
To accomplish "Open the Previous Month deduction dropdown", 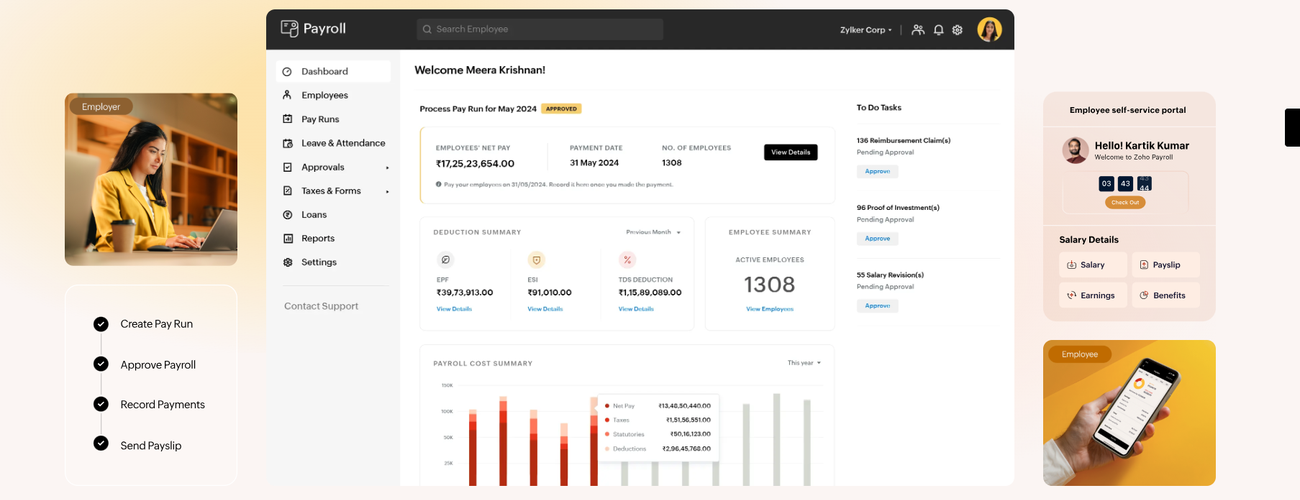I will [x=653, y=232].
